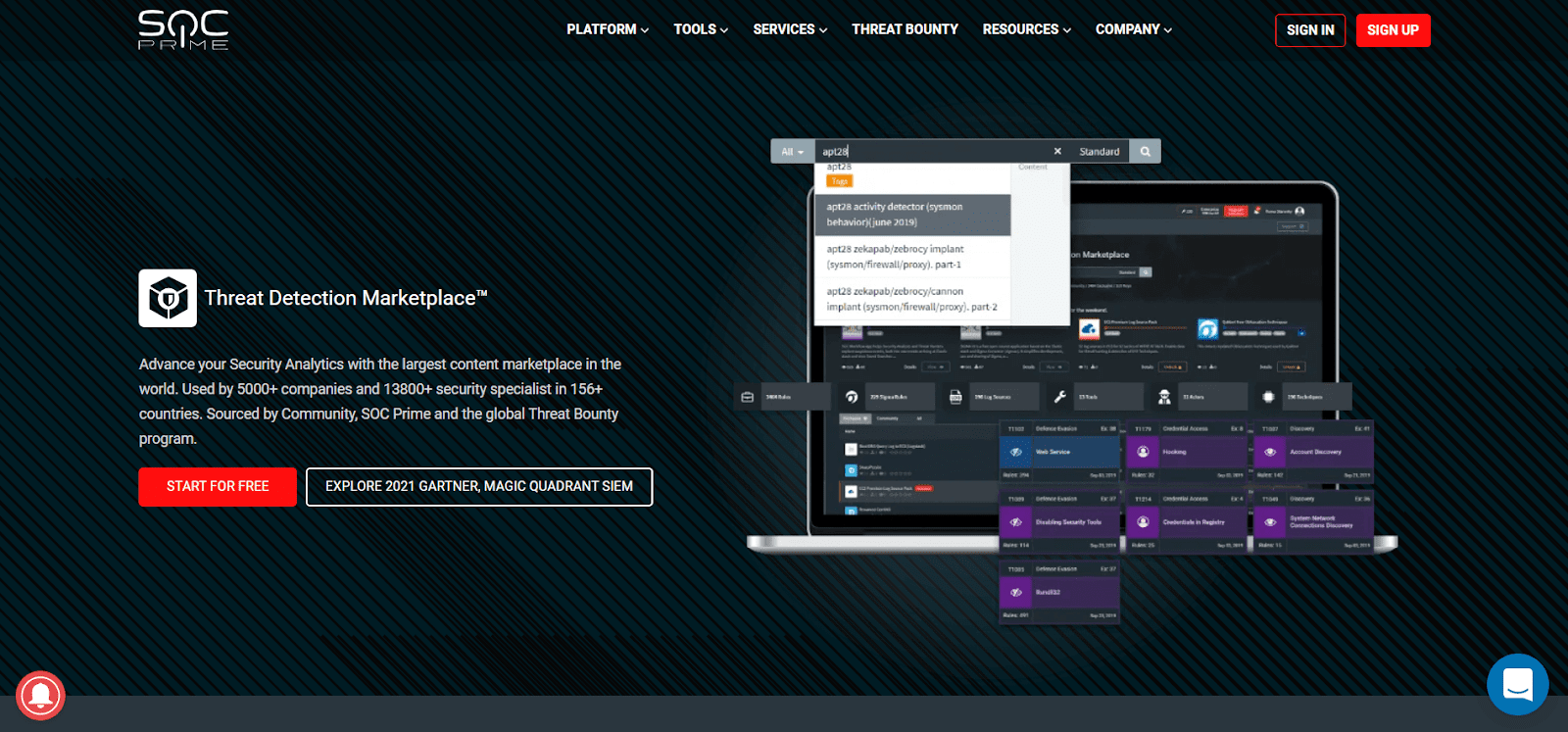Expand the TOOLS dropdown
1568x732 pixels.
pos(701,29)
